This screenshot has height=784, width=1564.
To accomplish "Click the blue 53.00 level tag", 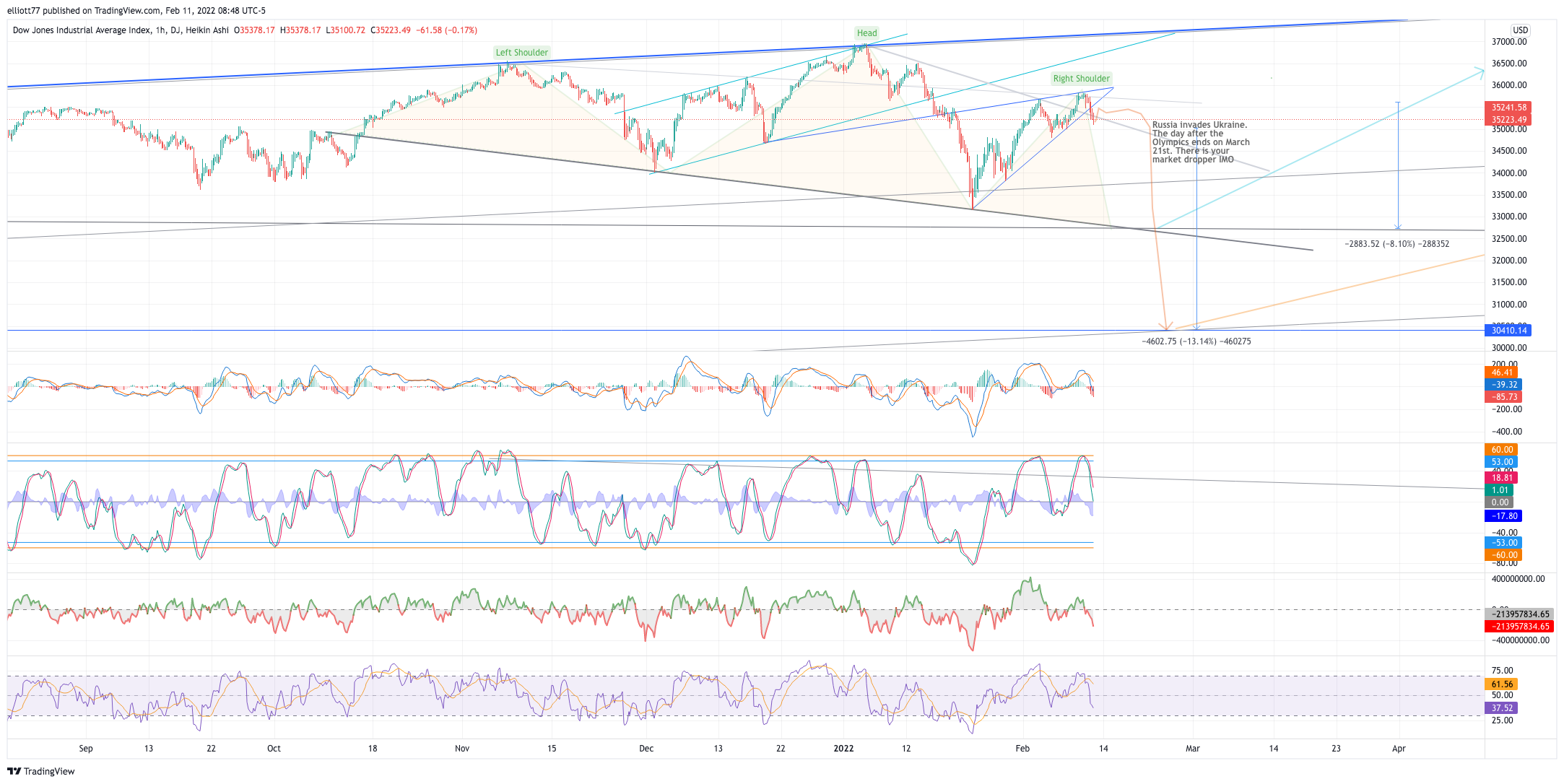I will click(1502, 462).
